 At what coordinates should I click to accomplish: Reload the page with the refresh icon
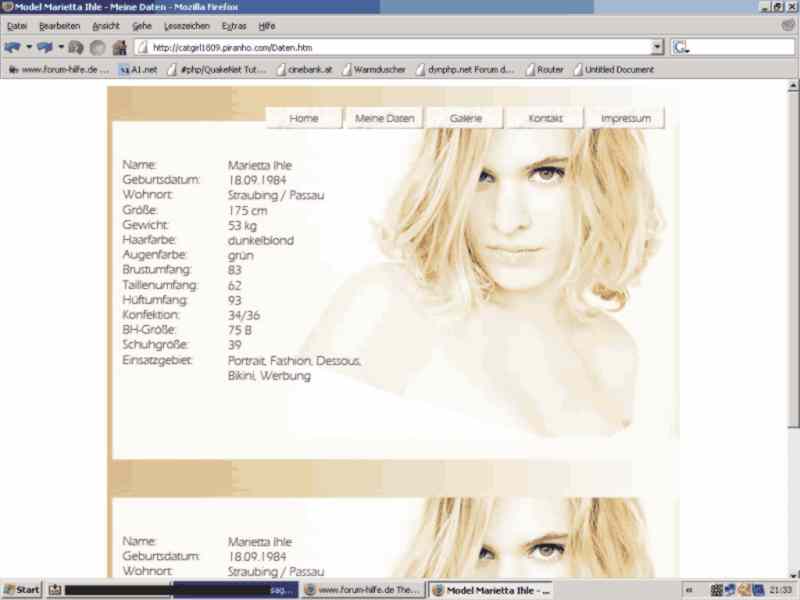[76, 47]
